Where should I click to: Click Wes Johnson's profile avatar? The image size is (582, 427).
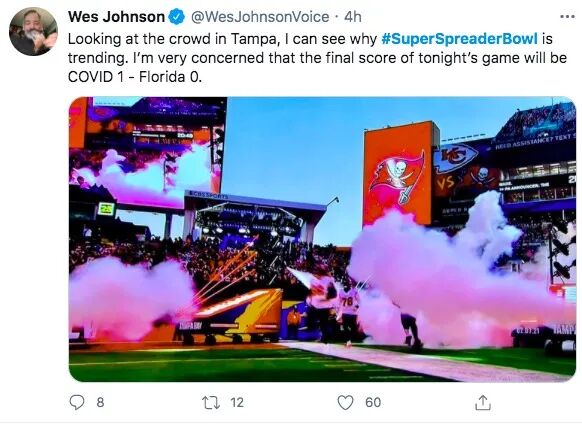33,32
